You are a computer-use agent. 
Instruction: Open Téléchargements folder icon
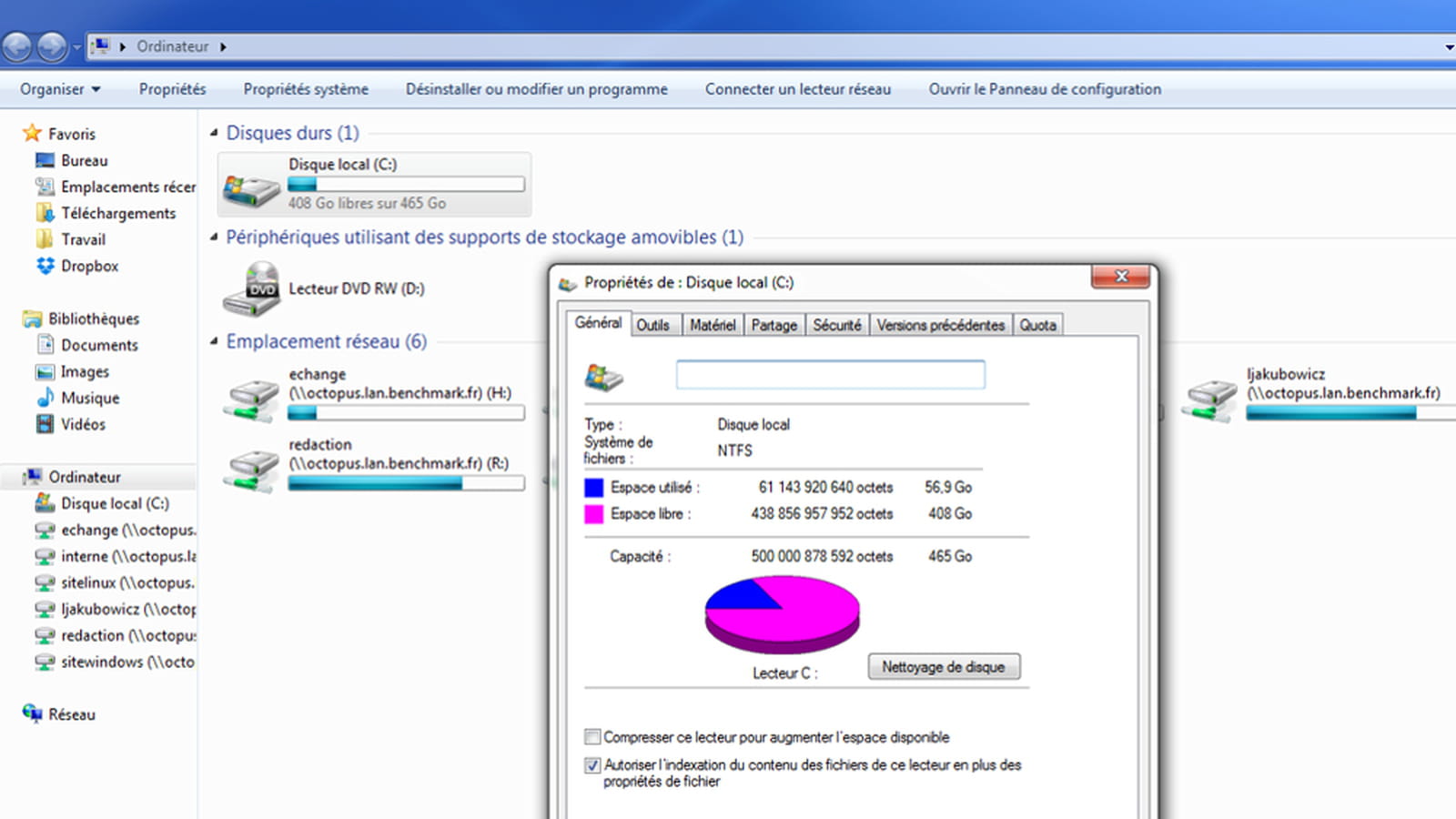tap(45, 213)
